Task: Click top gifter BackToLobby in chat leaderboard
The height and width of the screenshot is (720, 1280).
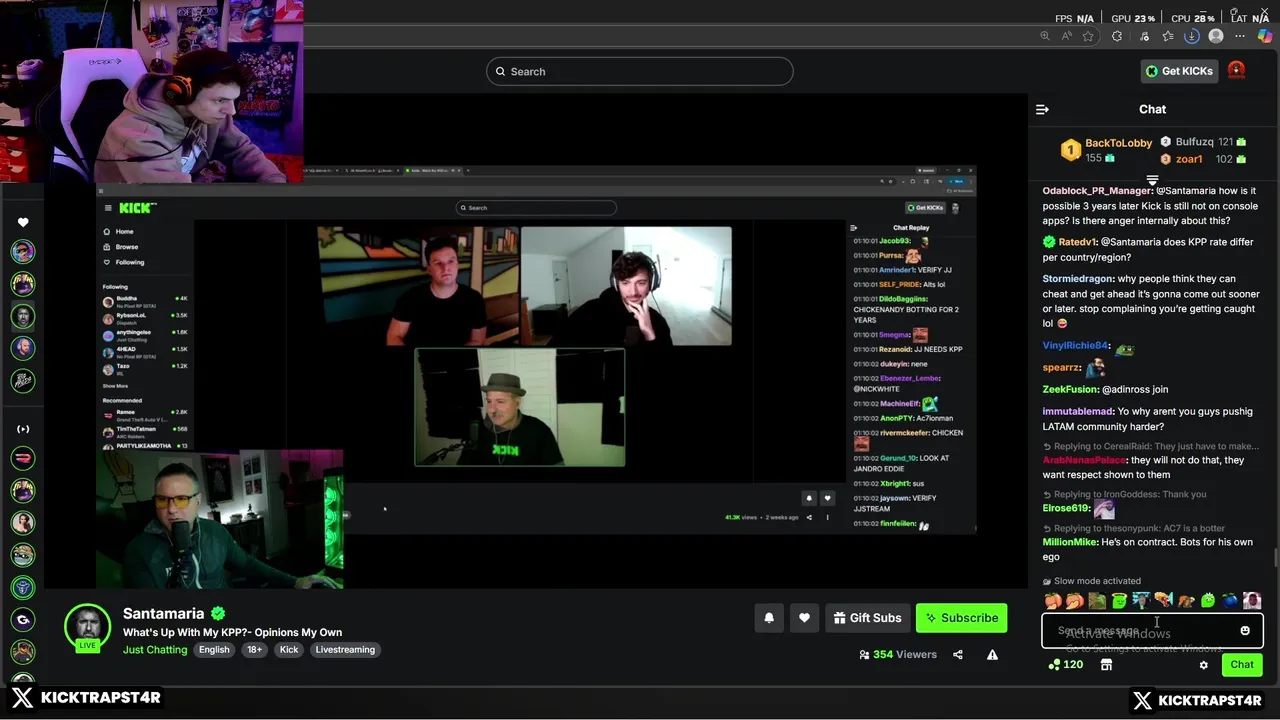Action: [1118, 143]
